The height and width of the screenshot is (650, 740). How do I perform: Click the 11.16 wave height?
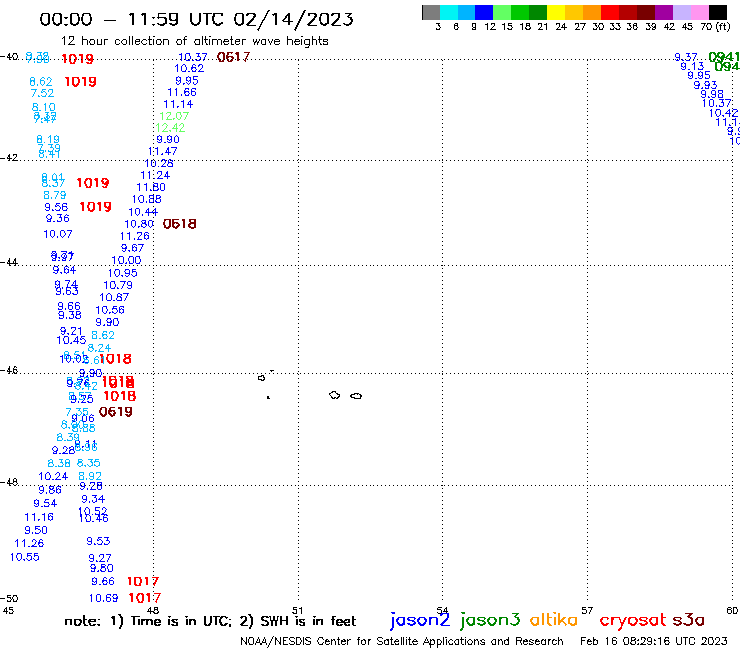click(39, 517)
